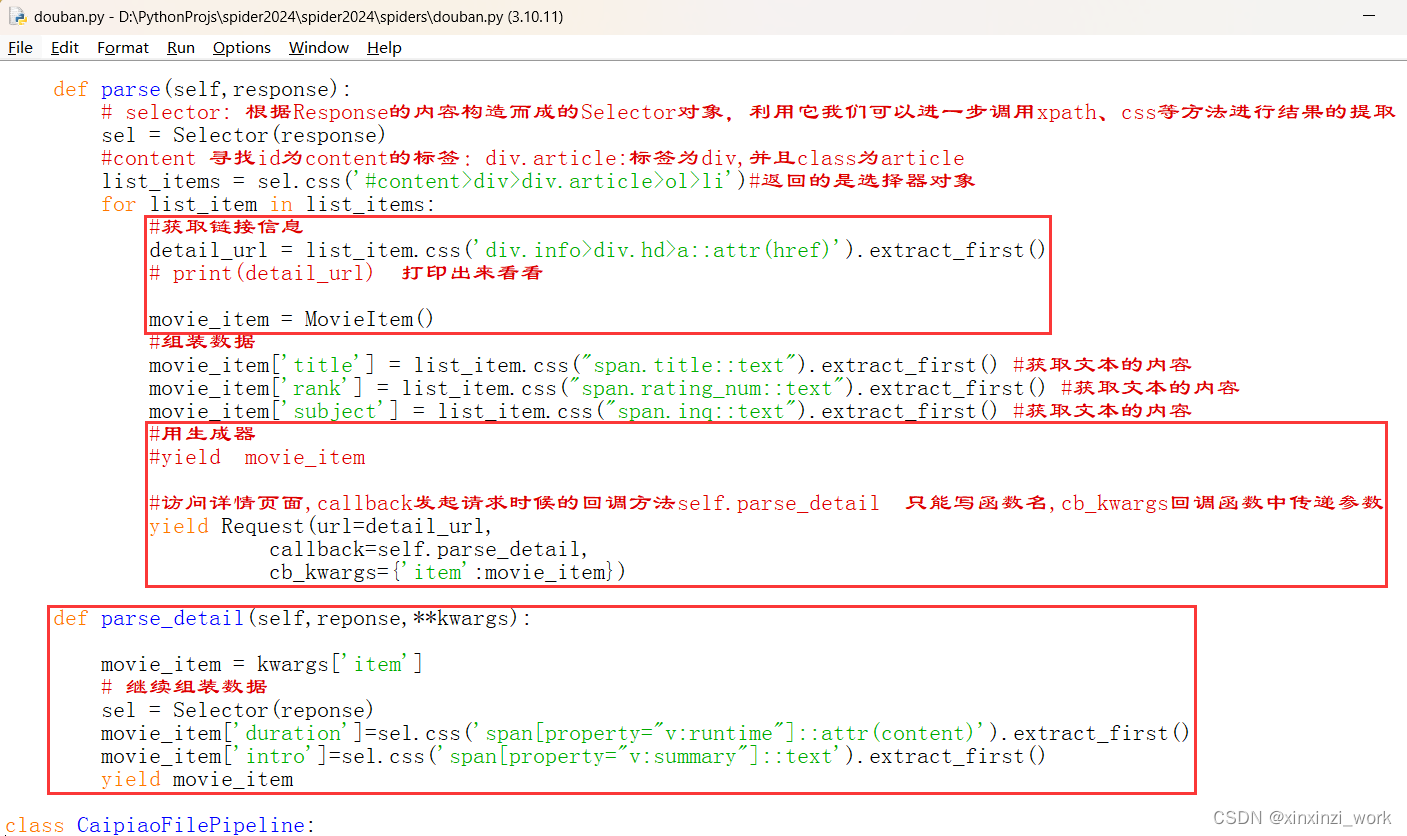Image resolution: width=1407 pixels, height=836 pixels.
Task: Click the 'class CaipiaoFilePipeline:' line
Action: (160, 825)
